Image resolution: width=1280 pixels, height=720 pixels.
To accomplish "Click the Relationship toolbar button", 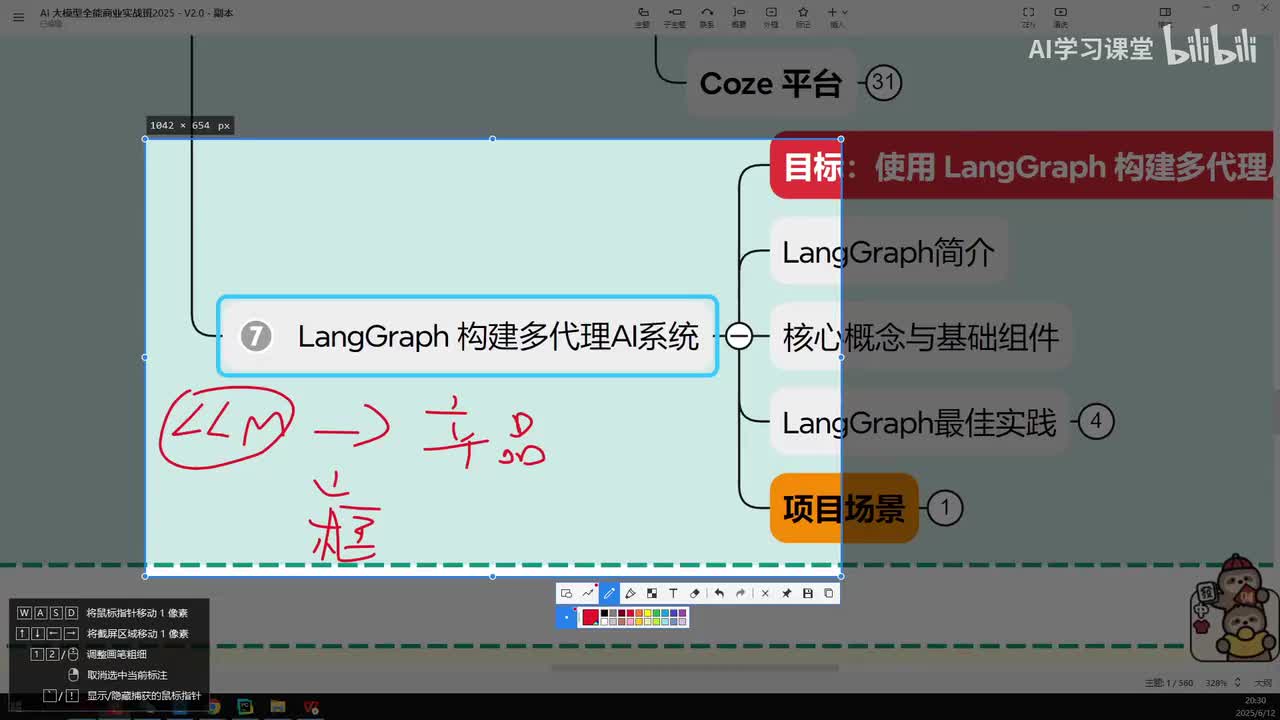I will click(x=707, y=16).
